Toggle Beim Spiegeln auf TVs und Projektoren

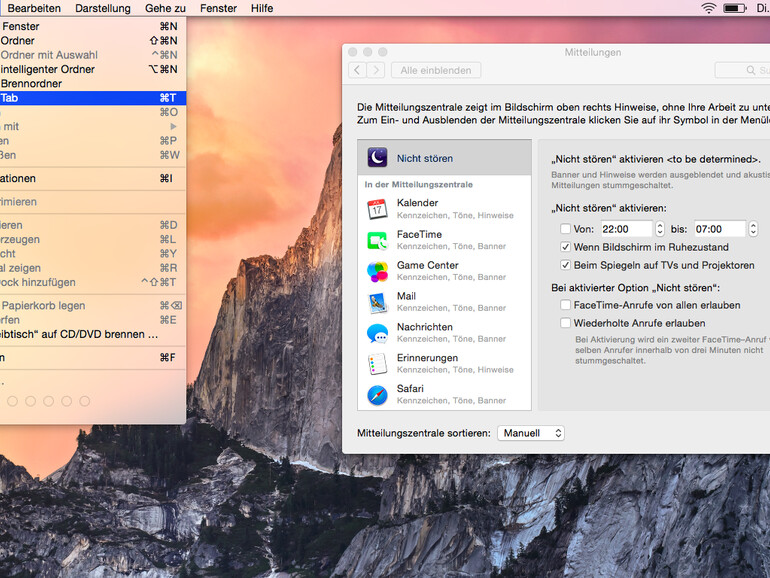566,265
